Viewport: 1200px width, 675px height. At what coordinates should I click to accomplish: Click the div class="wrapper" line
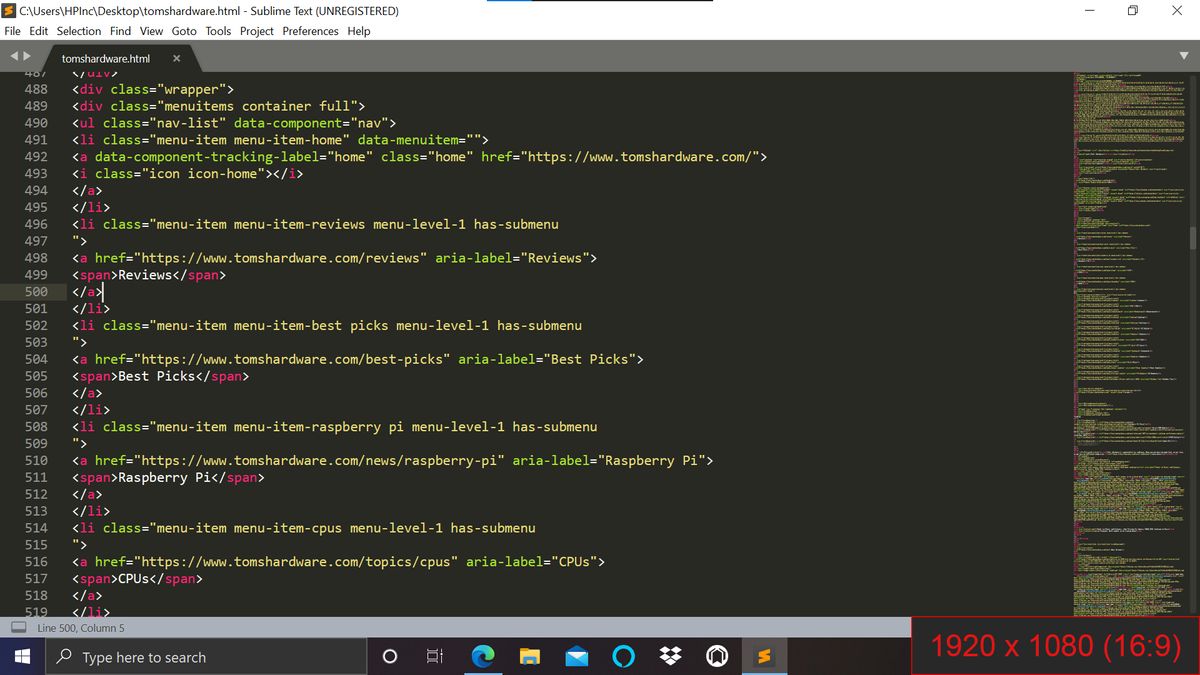click(152, 89)
